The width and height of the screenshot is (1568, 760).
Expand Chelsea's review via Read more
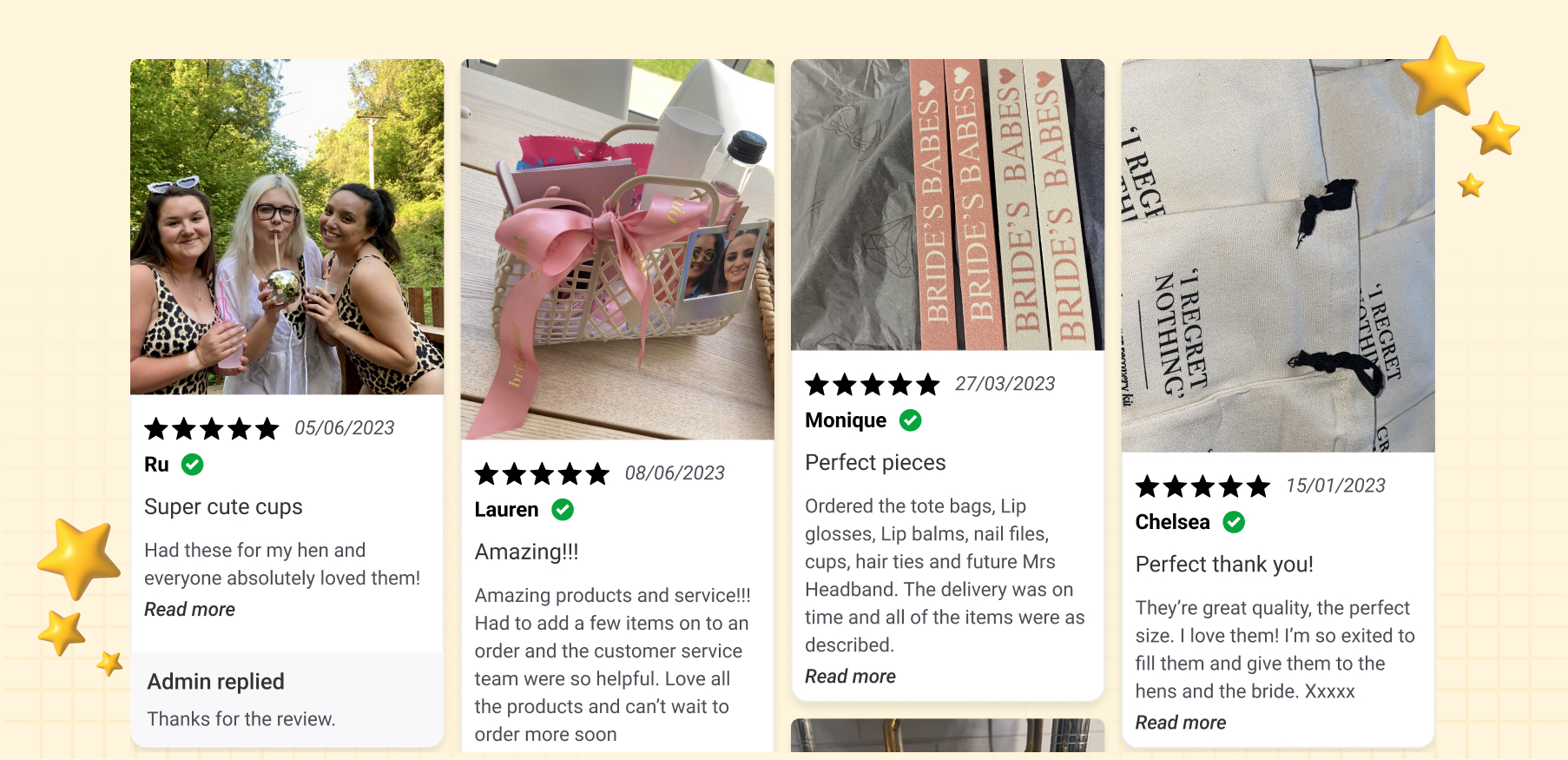(x=1181, y=723)
